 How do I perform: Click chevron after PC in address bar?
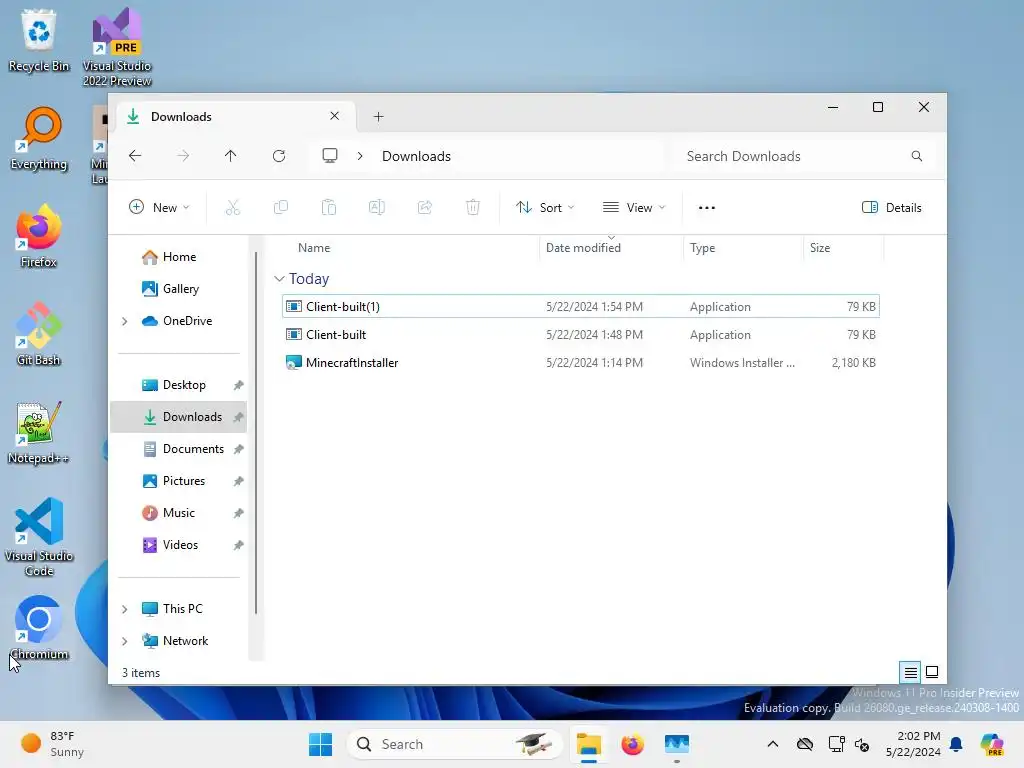360,156
